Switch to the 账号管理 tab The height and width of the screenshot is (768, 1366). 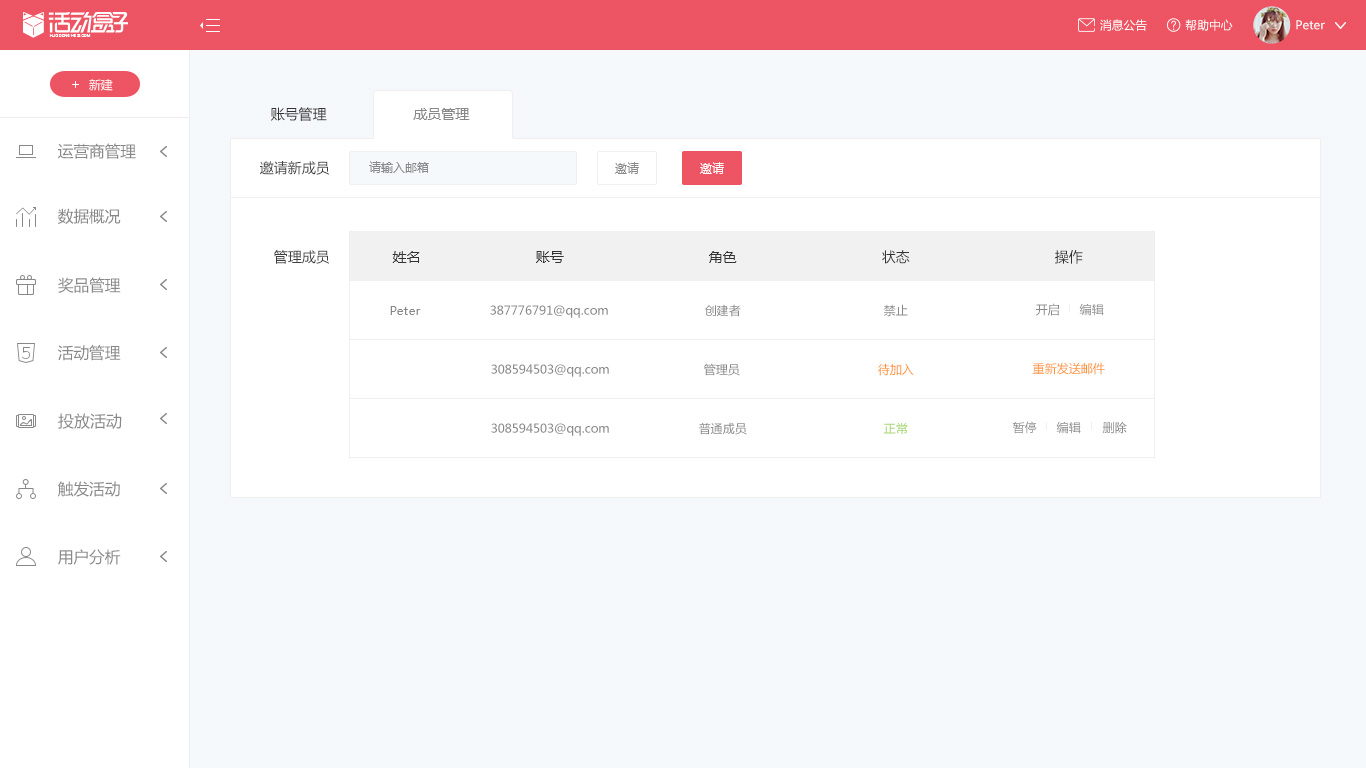click(299, 114)
